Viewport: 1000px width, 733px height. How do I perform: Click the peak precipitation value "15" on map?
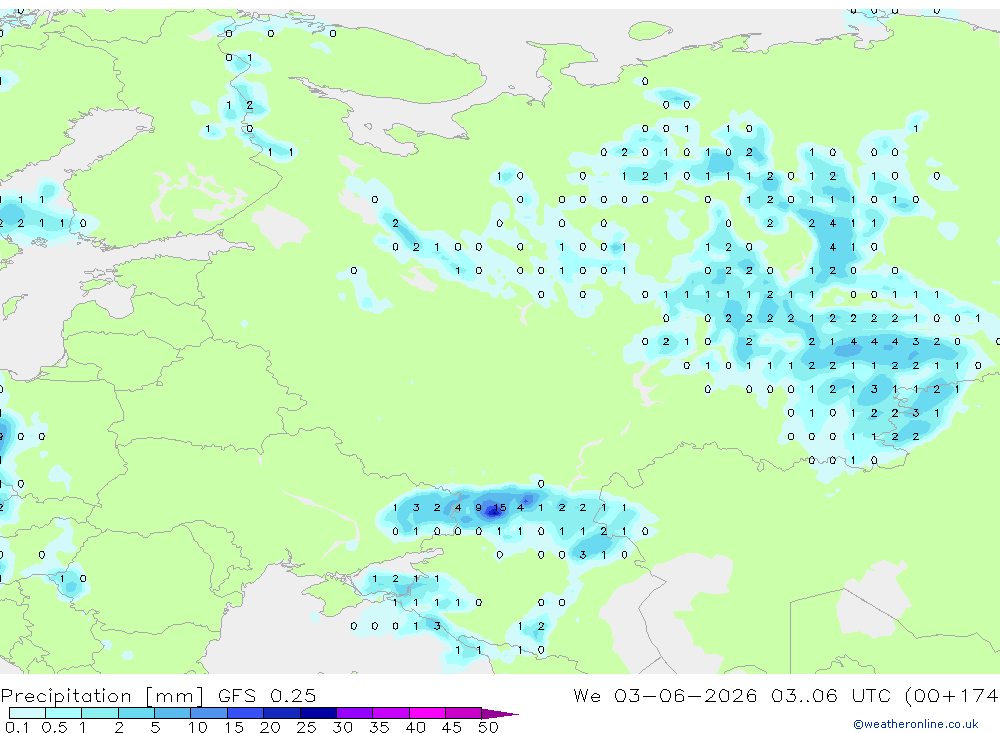tap(499, 508)
